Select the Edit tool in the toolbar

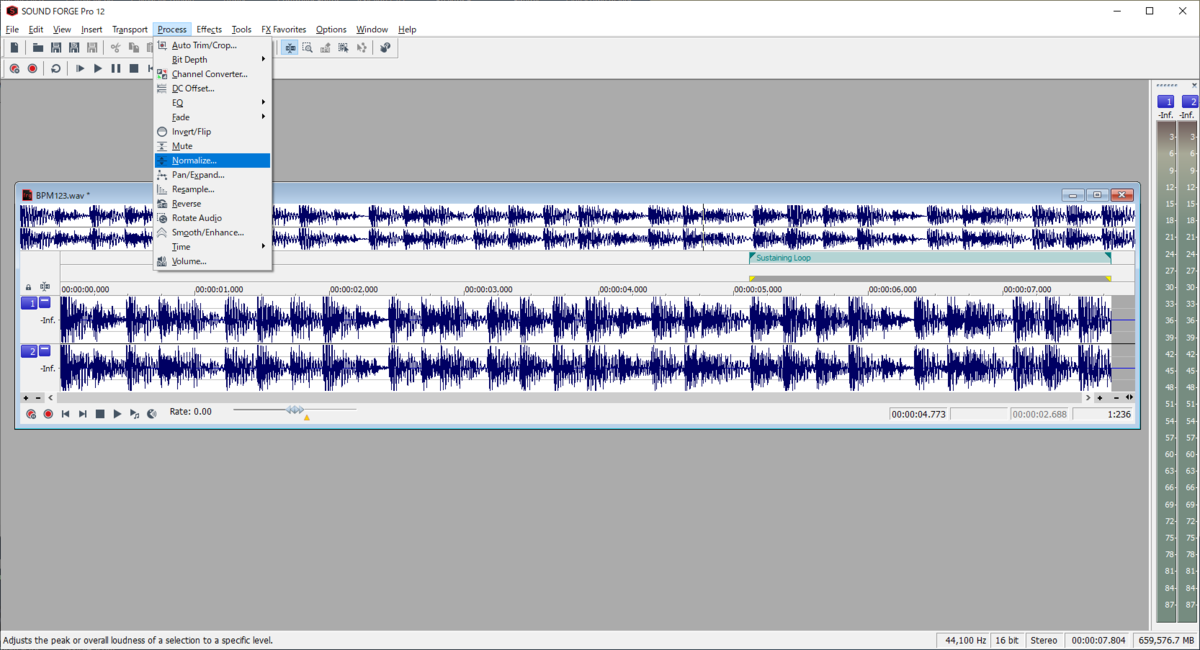pos(290,47)
